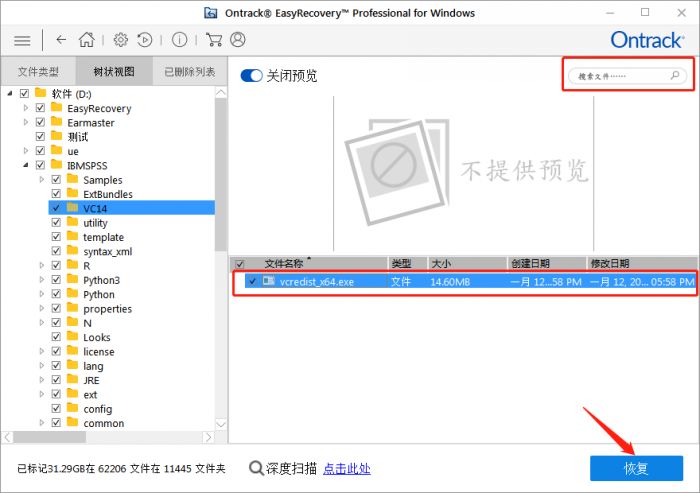Click the shopping cart icon
This screenshot has height=493, width=700.
[x=214, y=40]
